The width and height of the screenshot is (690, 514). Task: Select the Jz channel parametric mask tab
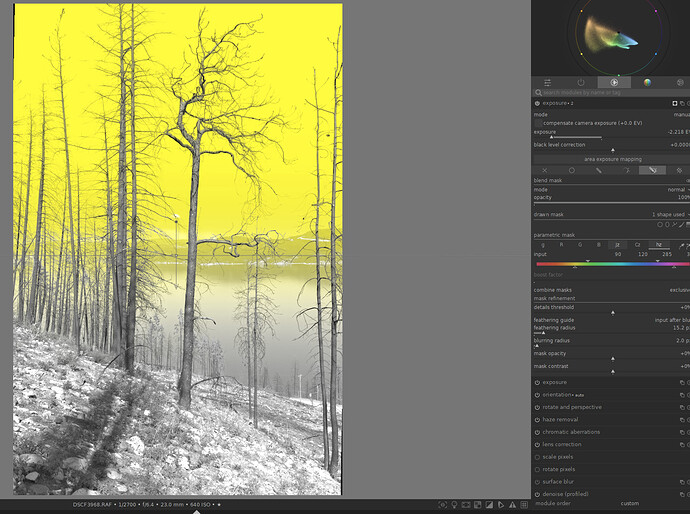(617, 245)
